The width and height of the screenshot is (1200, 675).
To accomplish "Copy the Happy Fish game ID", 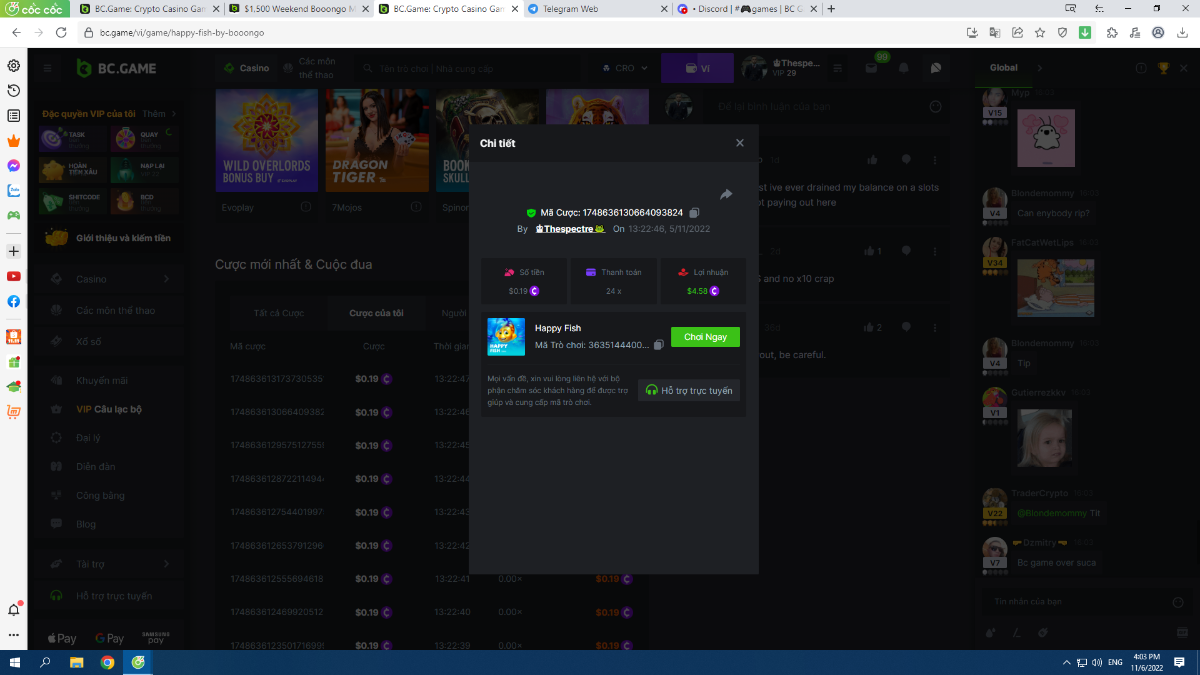I will point(658,345).
